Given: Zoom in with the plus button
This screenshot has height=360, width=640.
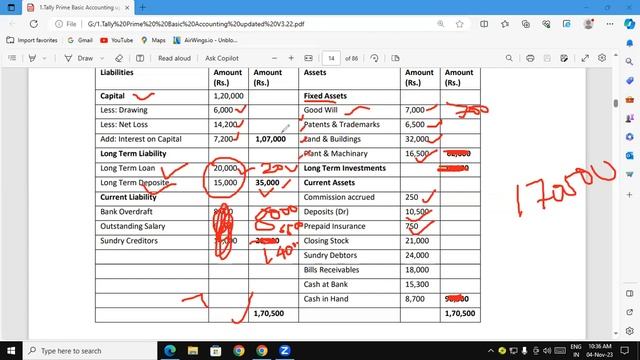Looking at the screenshot, I should coord(291,58).
